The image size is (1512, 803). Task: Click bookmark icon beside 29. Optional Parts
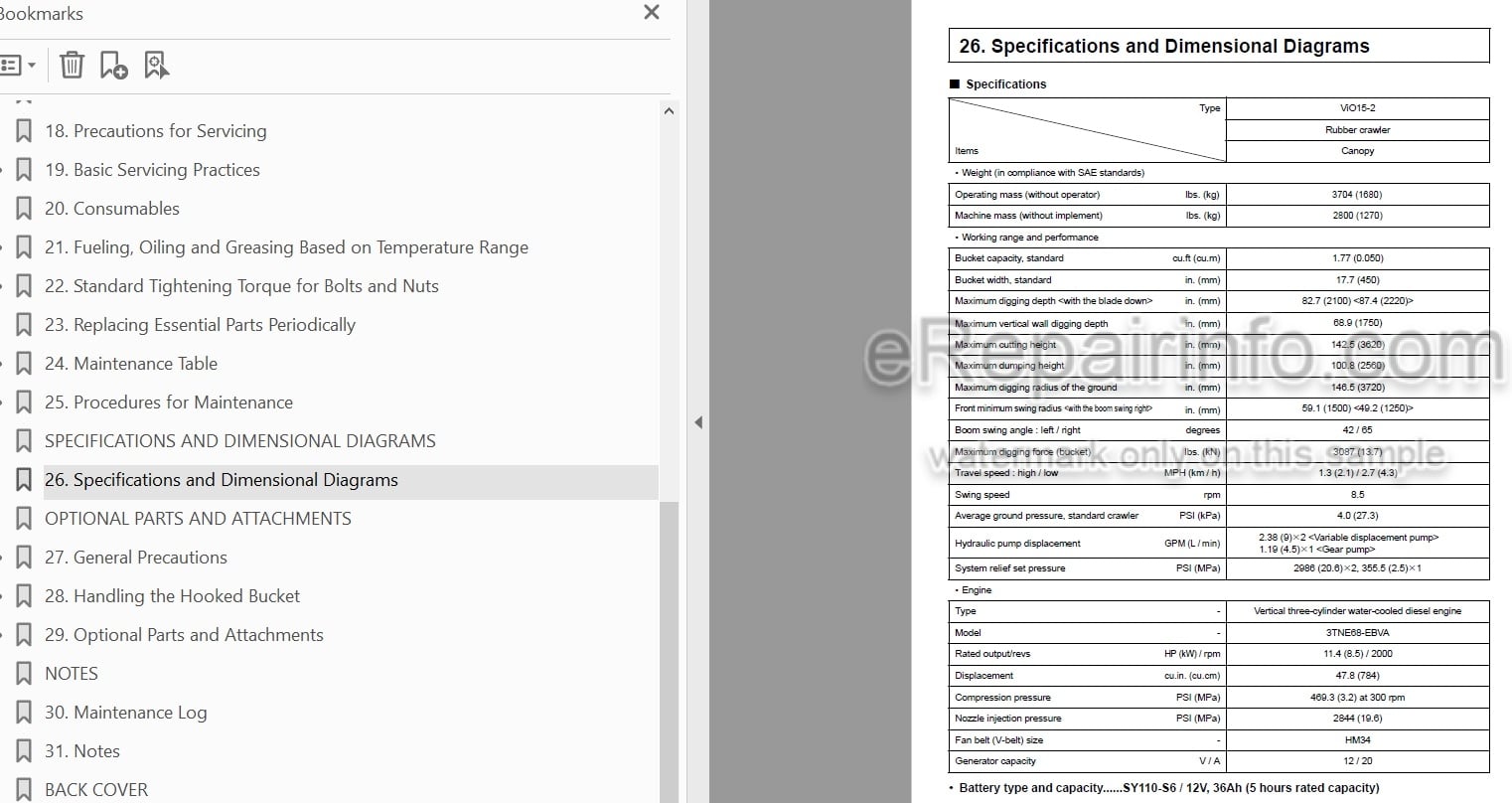click(24, 635)
